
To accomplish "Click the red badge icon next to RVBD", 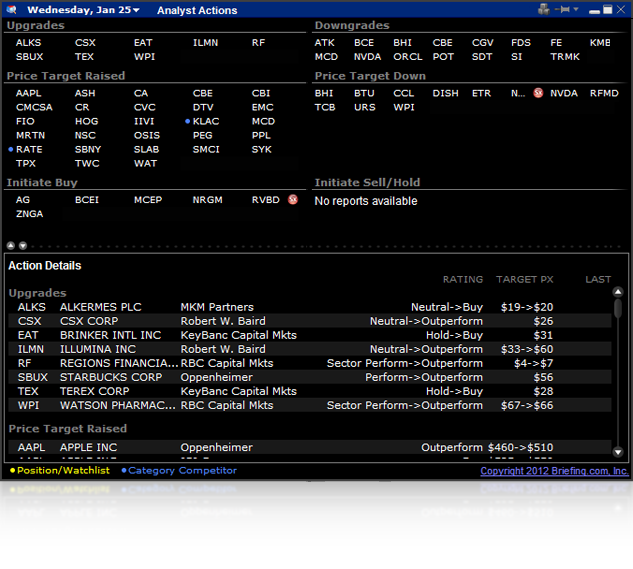I will (x=293, y=199).
